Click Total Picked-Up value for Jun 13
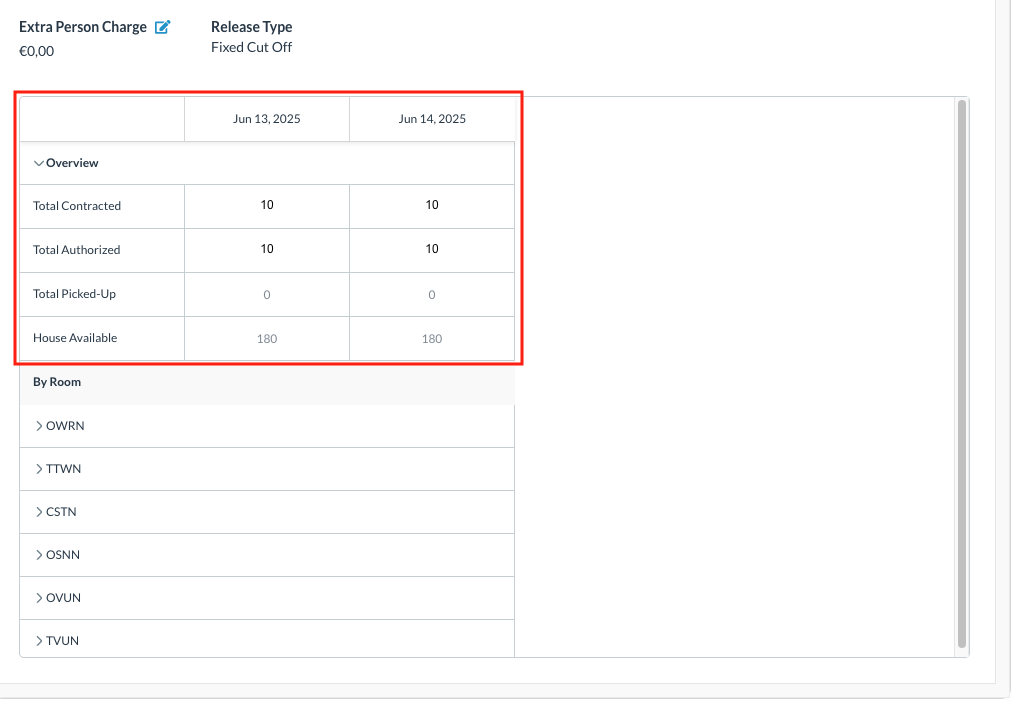The height and width of the screenshot is (705, 1017). [267, 295]
